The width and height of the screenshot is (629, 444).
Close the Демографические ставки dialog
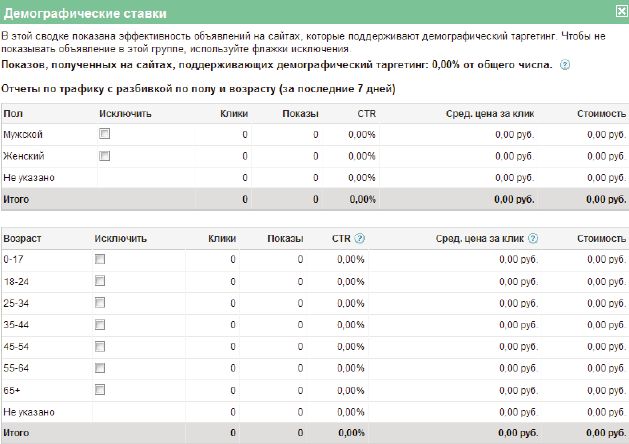(x=618, y=12)
